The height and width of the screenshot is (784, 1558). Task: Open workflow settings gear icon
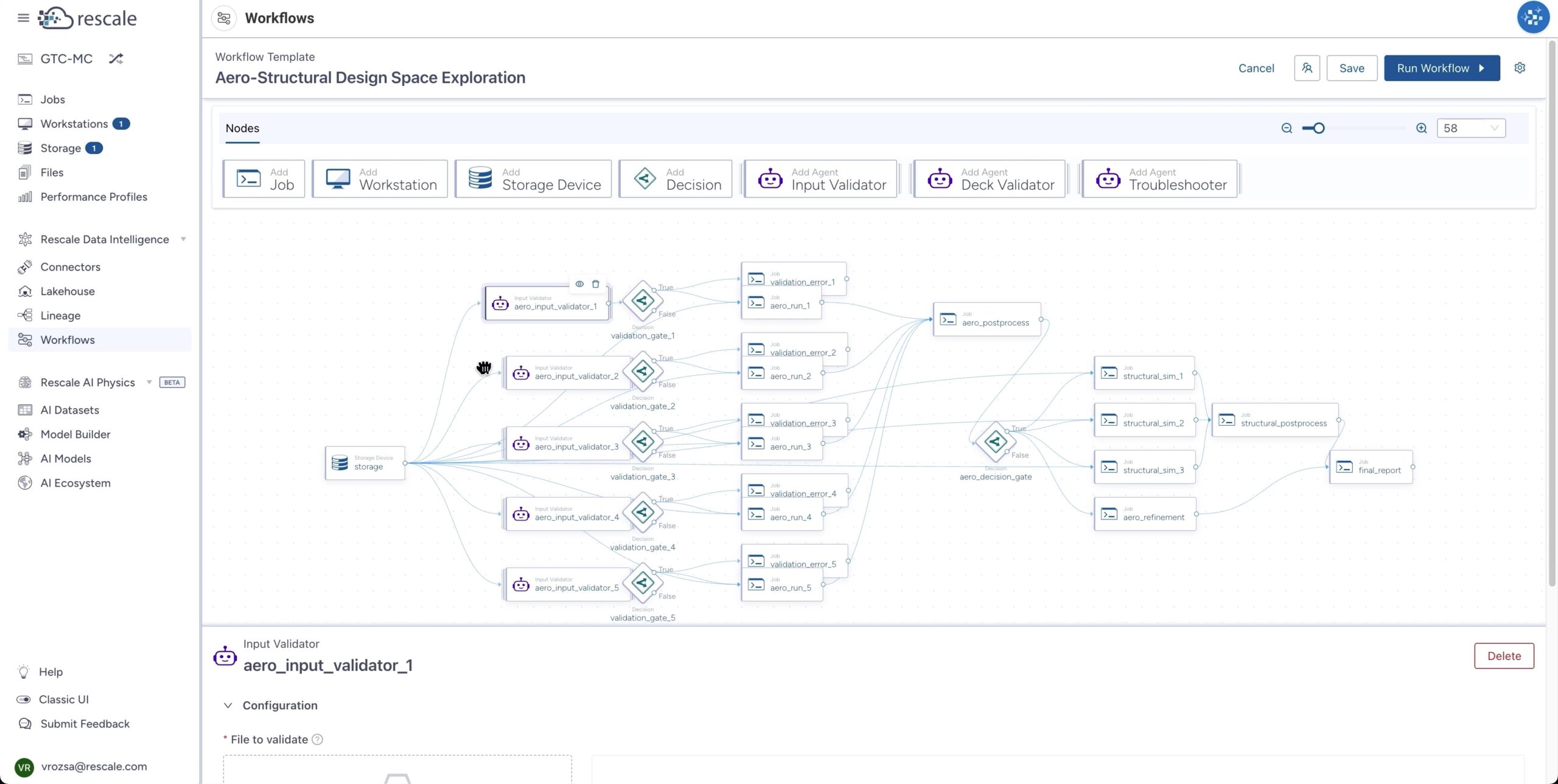point(1520,68)
